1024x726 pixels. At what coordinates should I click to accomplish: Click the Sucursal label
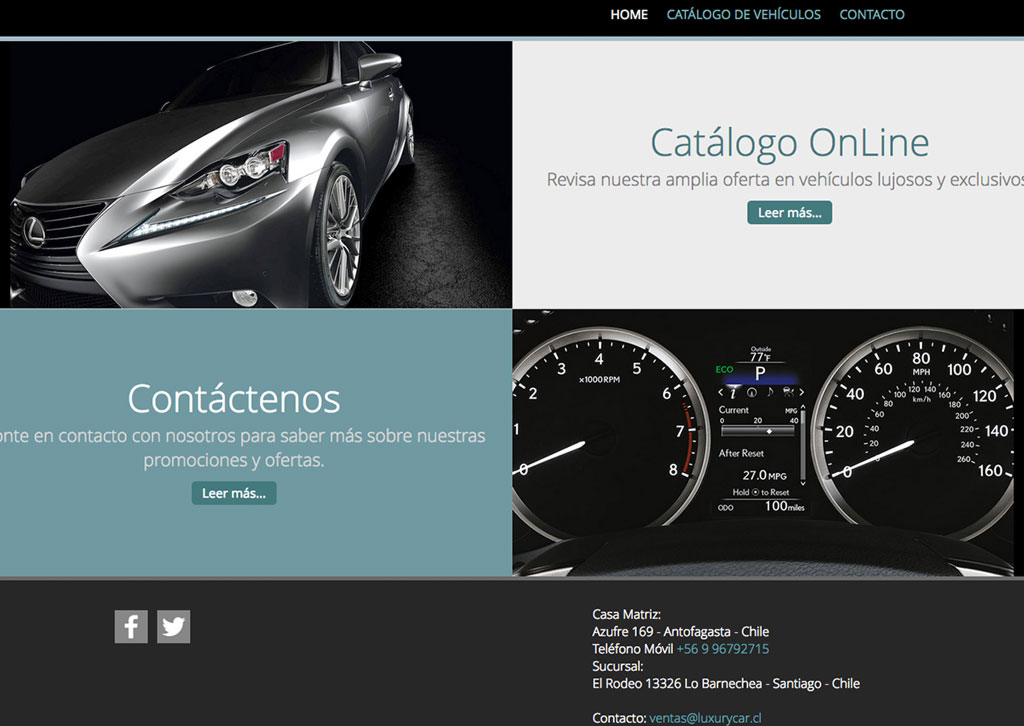tap(618, 666)
